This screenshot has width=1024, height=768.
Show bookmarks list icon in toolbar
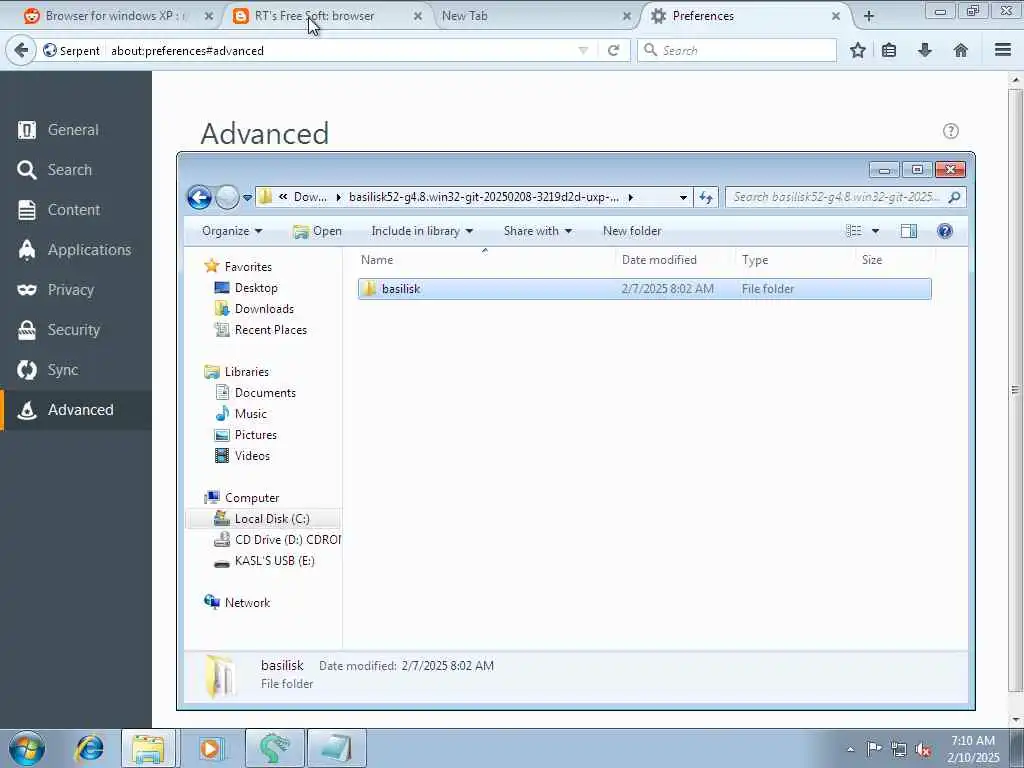(889, 50)
